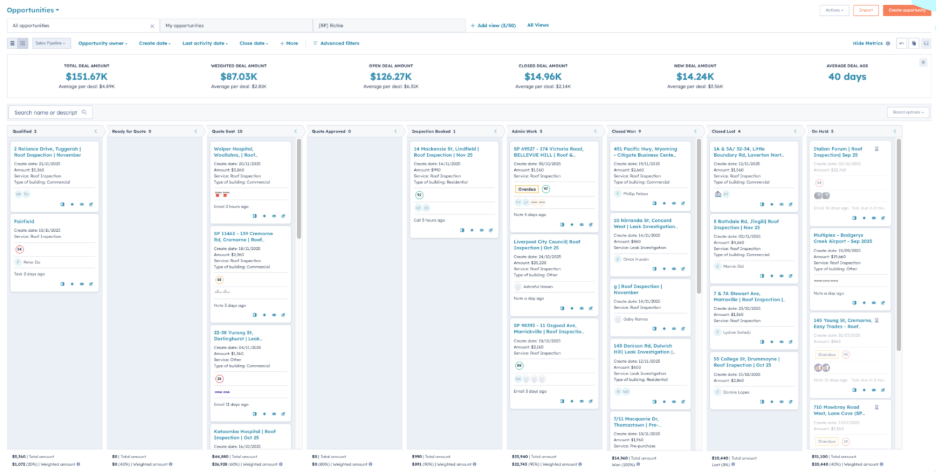936x474 pixels.
Task: Open preview icon on SP 69527 card
Action: point(562,224)
